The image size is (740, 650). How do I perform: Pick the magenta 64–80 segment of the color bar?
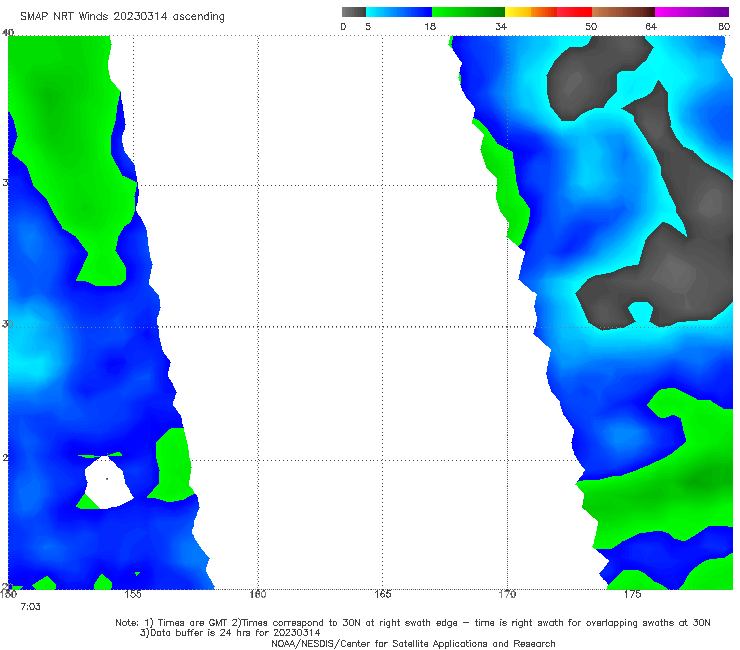[x=692, y=12]
